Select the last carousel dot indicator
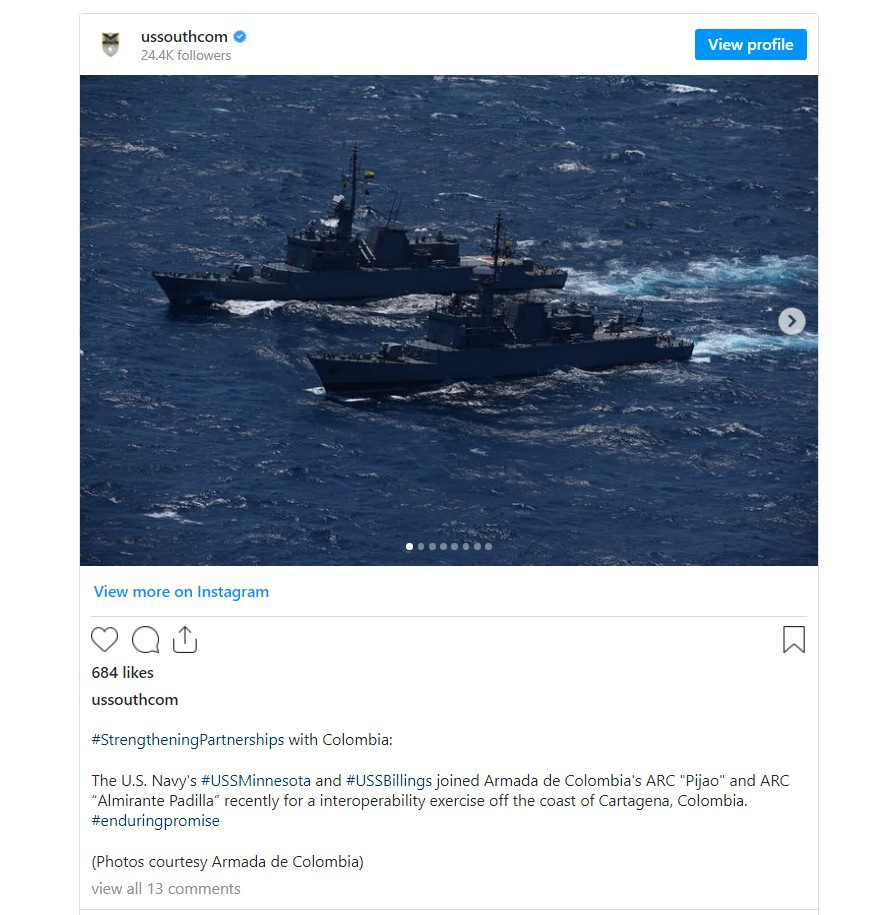This screenshot has width=886, height=915. pyautogui.click(x=489, y=547)
